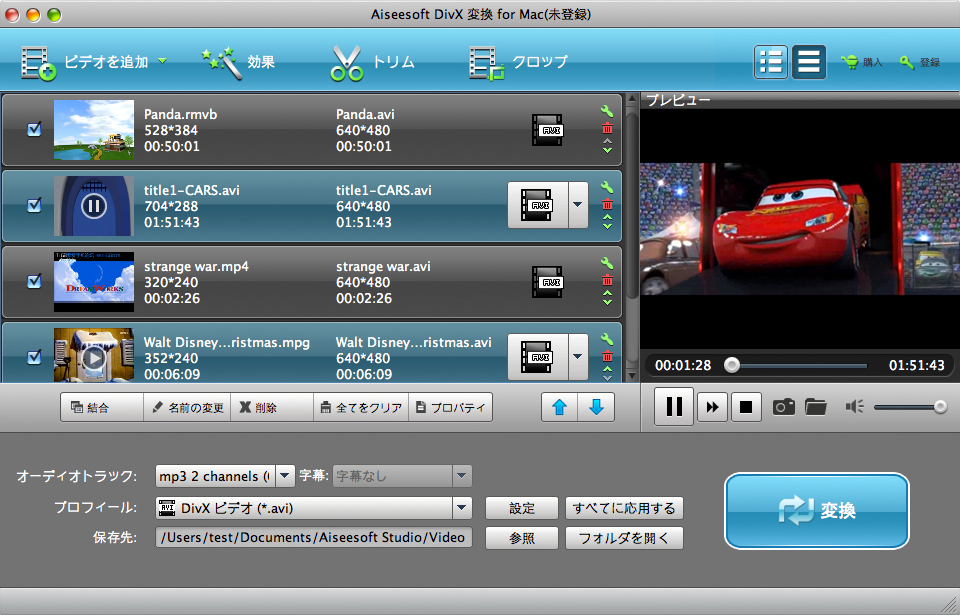
Task: Toggle checkbox for title1-CARS.avi
Action: tap(34, 205)
